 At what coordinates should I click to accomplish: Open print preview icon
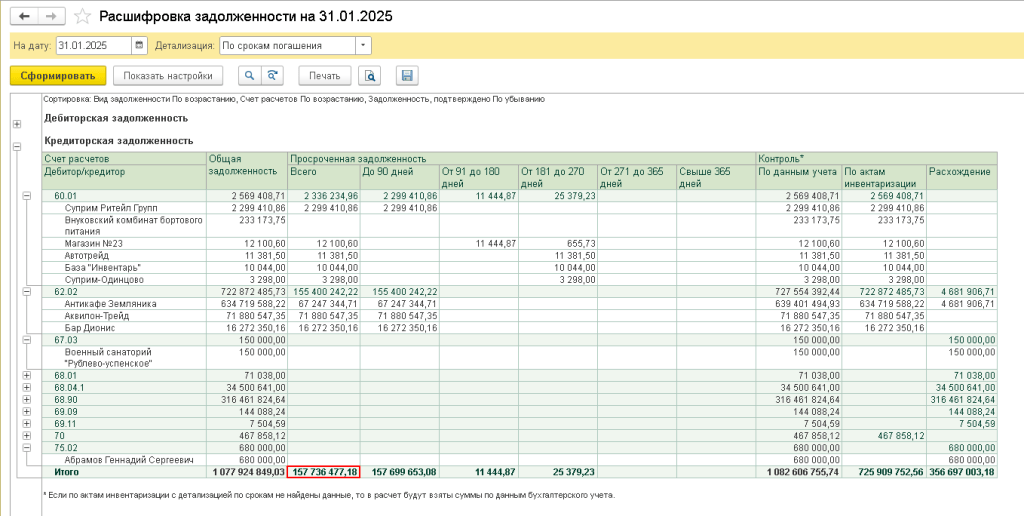(371, 75)
